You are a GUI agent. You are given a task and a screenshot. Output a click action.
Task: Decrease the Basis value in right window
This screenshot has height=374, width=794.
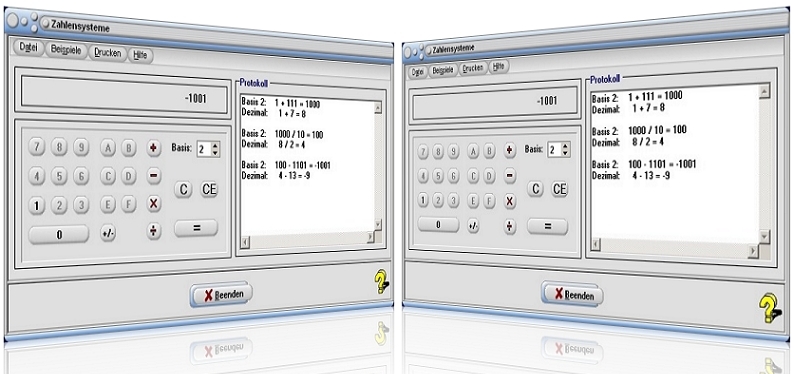click(x=566, y=153)
